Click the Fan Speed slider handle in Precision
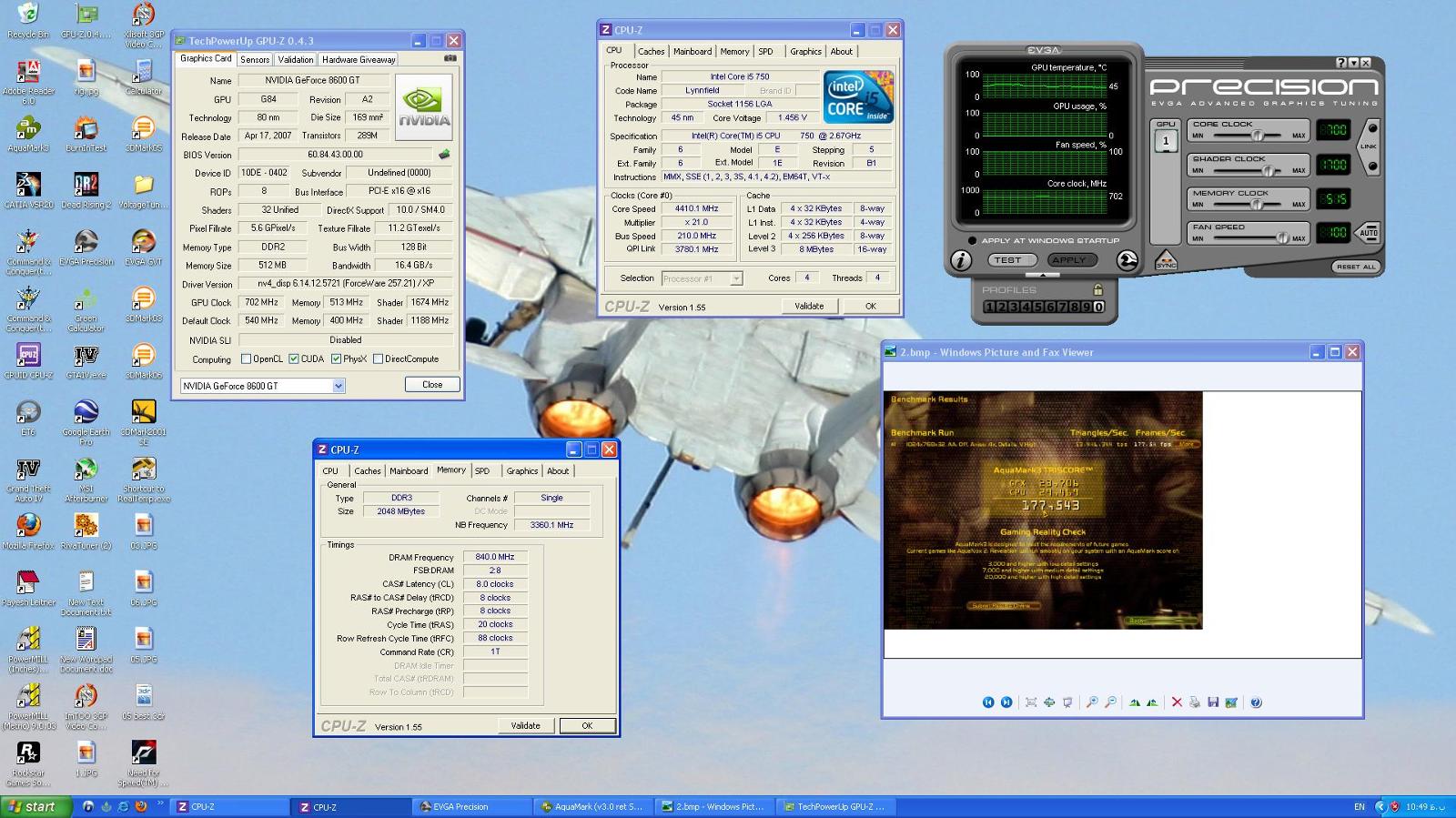Image resolution: width=1456 pixels, height=818 pixels. click(x=1282, y=237)
